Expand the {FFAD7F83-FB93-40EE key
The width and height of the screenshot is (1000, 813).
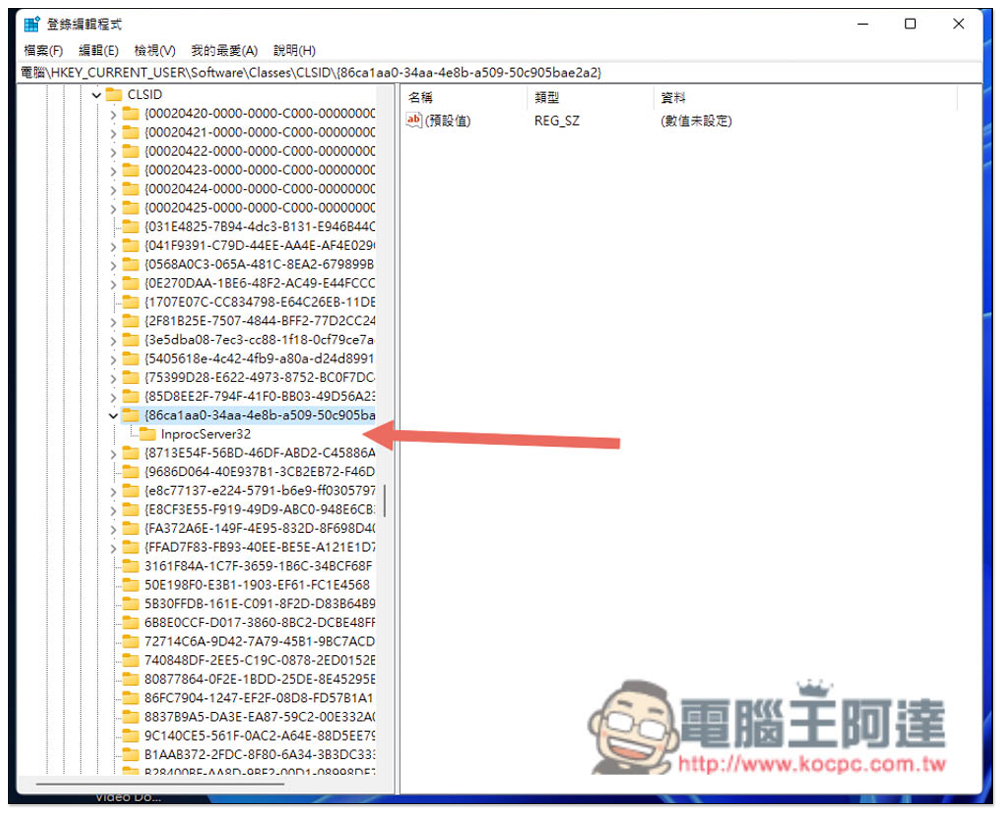click(113, 548)
